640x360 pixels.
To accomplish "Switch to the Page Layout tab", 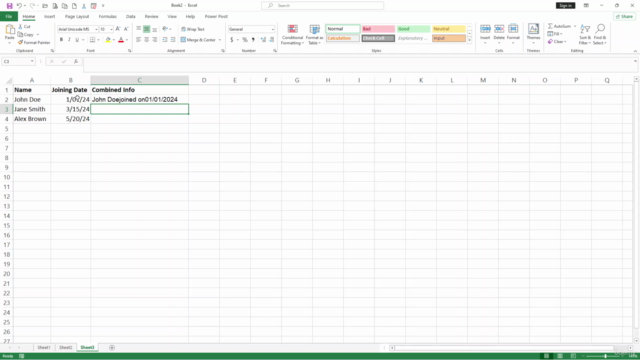I will click(77, 16).
